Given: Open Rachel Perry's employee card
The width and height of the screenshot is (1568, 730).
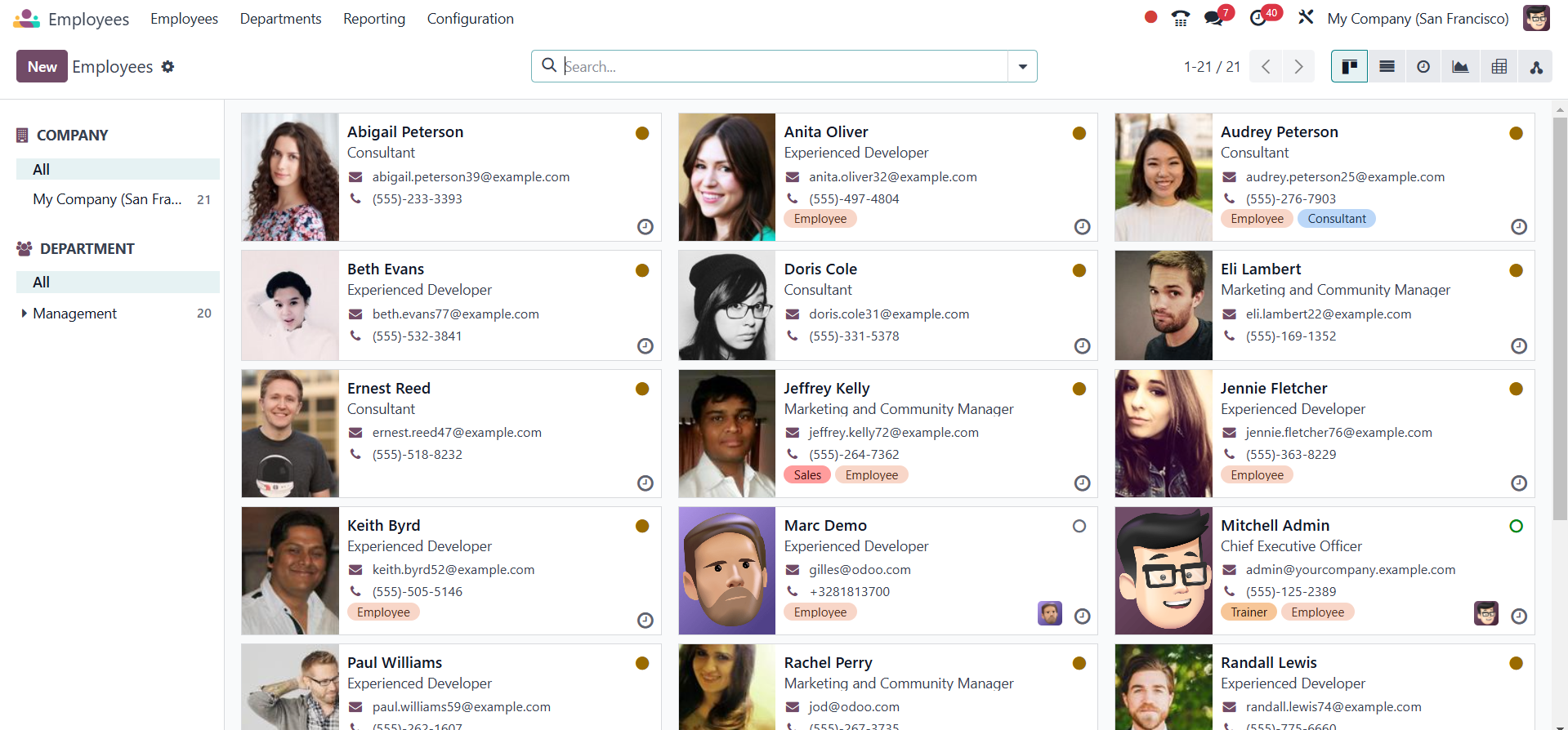Looking at the screenshot, I should 887,687.
